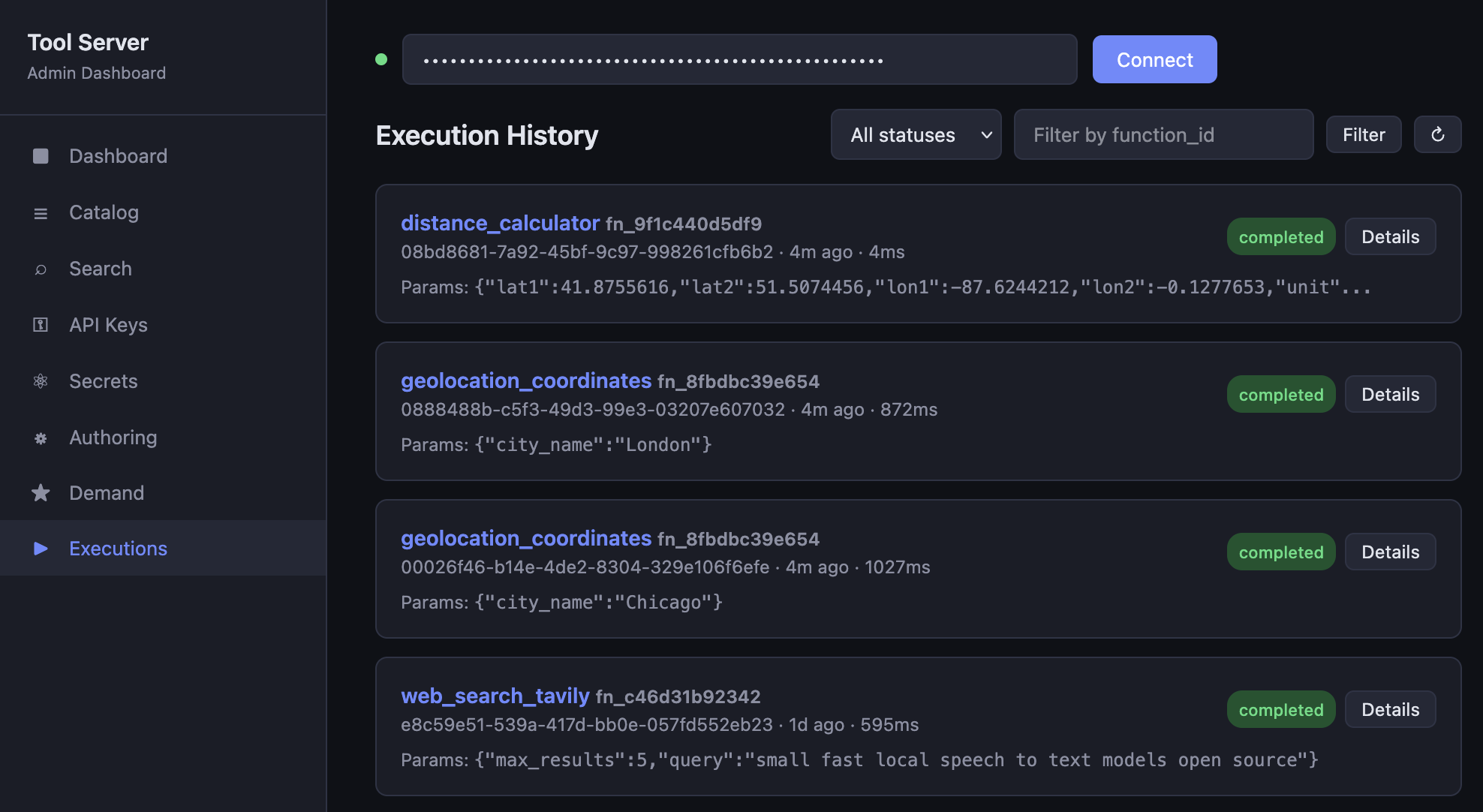Open the Search page from sidebar
1483x812 pixels.
click(163, 269)
